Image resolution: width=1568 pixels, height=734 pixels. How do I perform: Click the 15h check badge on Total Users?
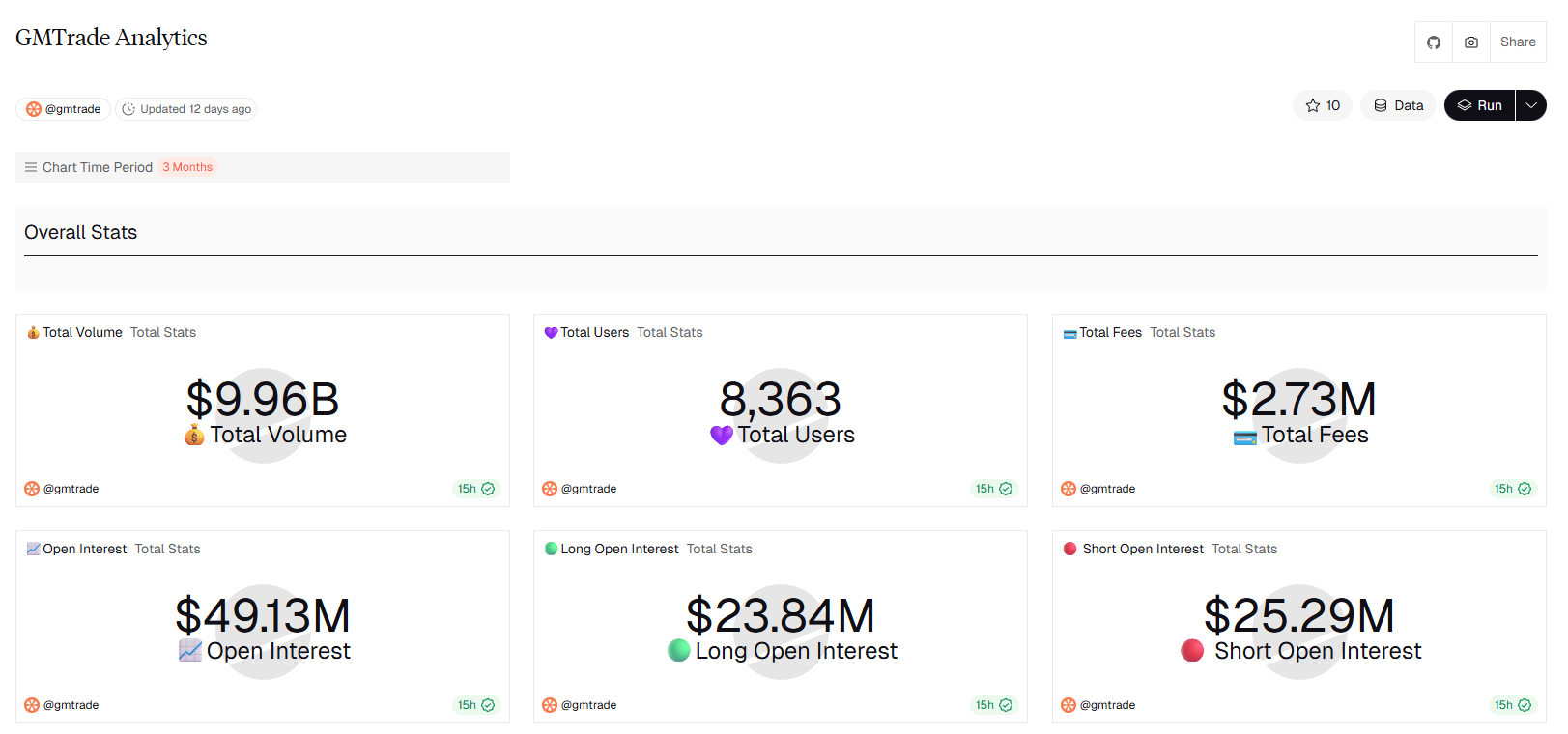993,489
